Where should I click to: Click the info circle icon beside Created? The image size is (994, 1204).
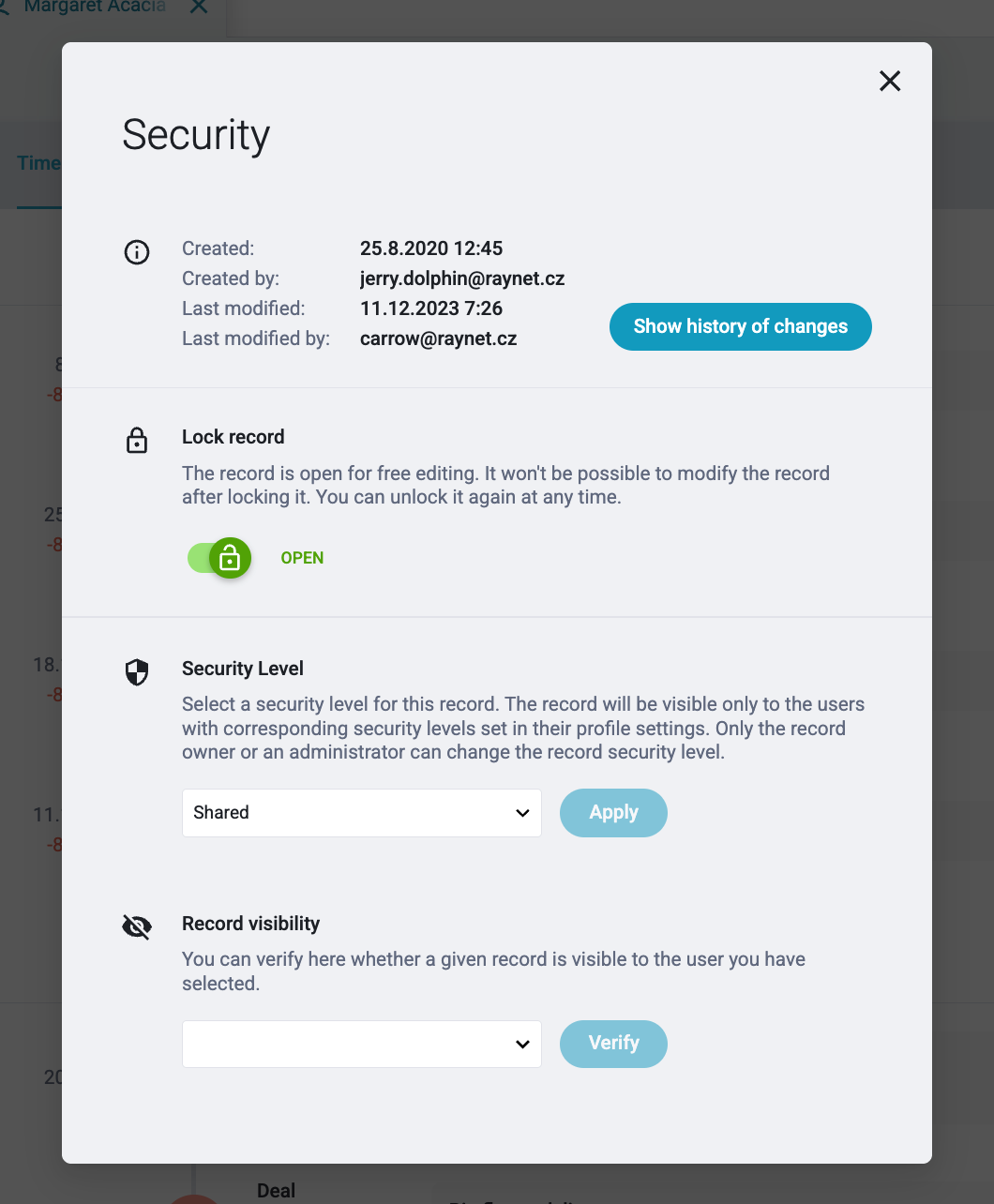(137, 252)
